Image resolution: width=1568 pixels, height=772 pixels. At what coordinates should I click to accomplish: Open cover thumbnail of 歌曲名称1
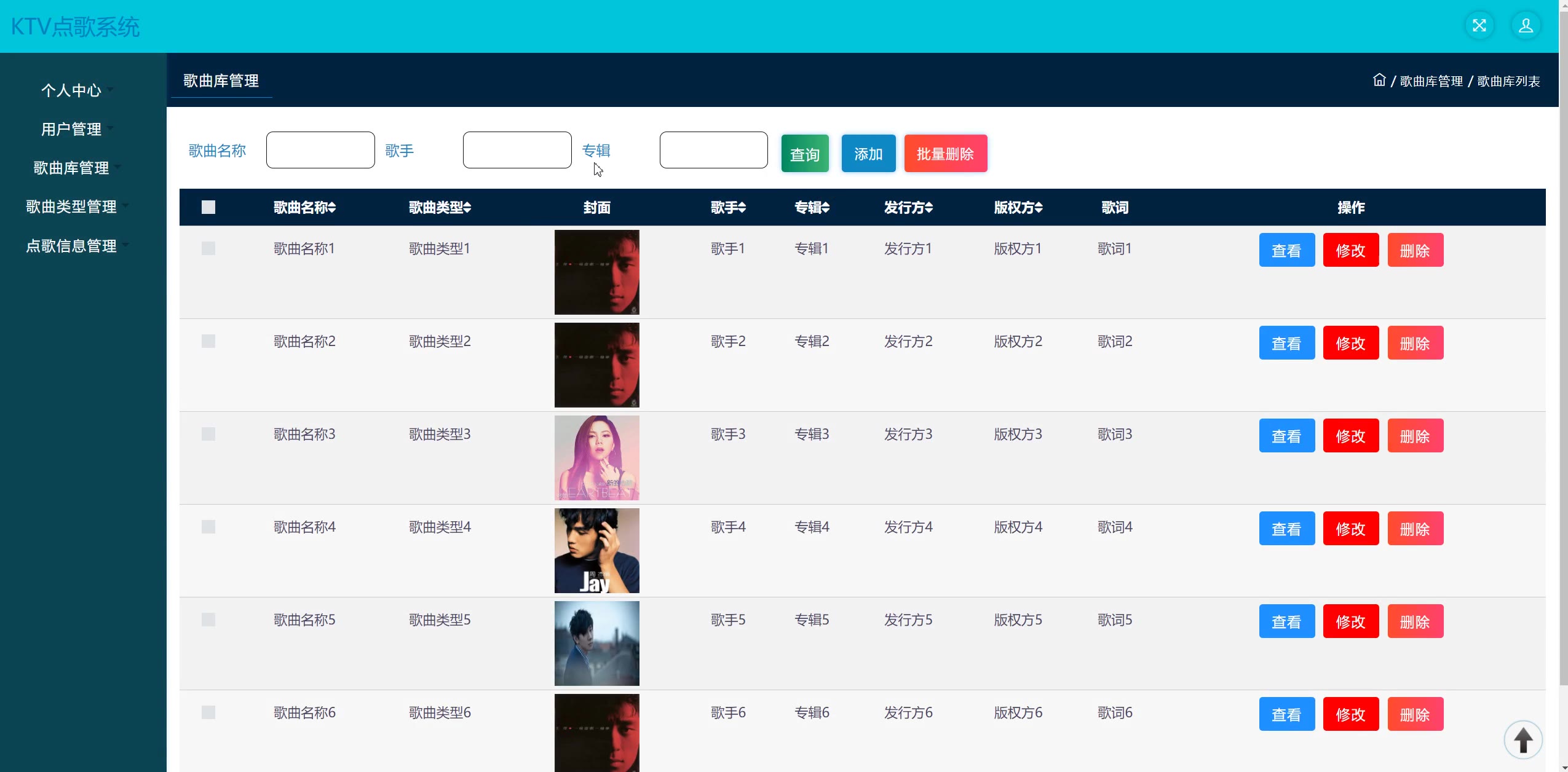click(597, 272)
